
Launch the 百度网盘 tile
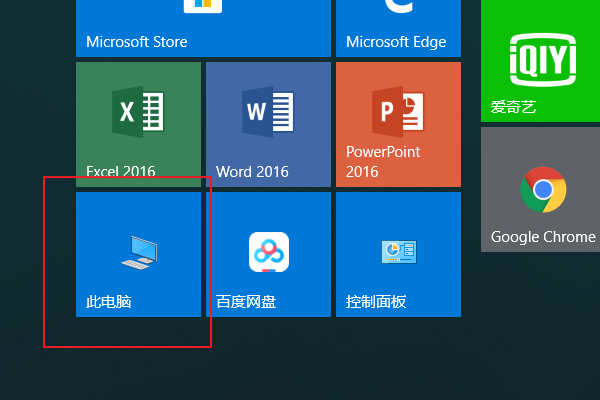tap(268, 255)
